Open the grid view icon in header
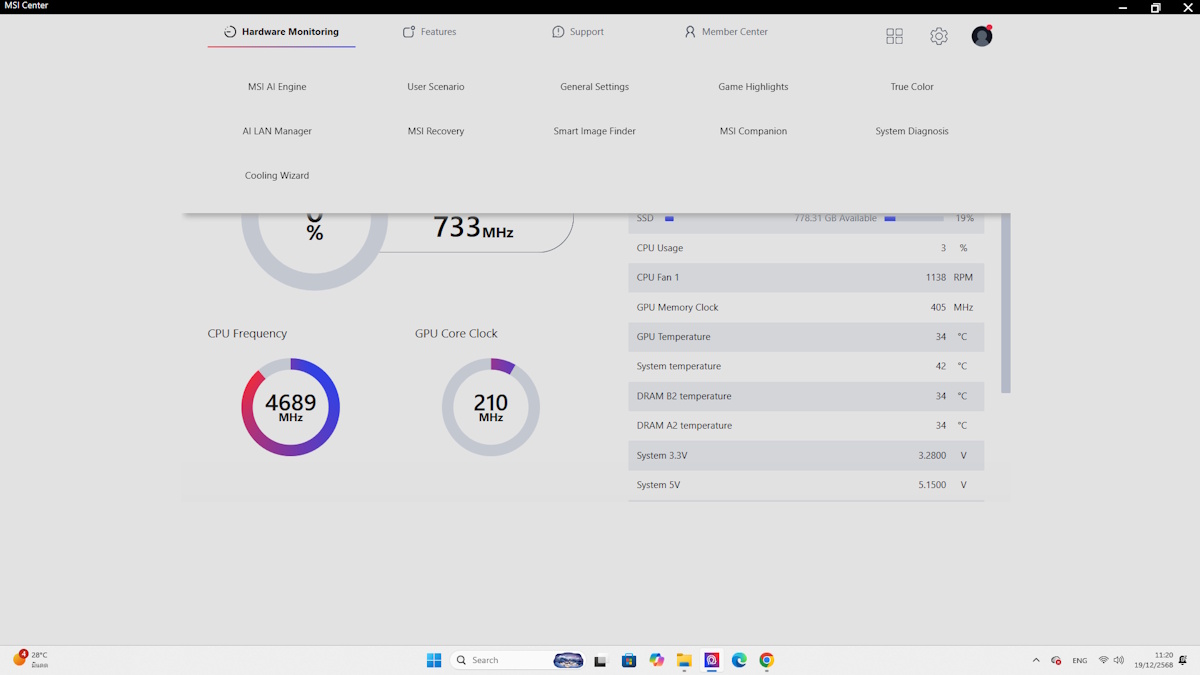The image size is (1200, 675). pos(894,36)
